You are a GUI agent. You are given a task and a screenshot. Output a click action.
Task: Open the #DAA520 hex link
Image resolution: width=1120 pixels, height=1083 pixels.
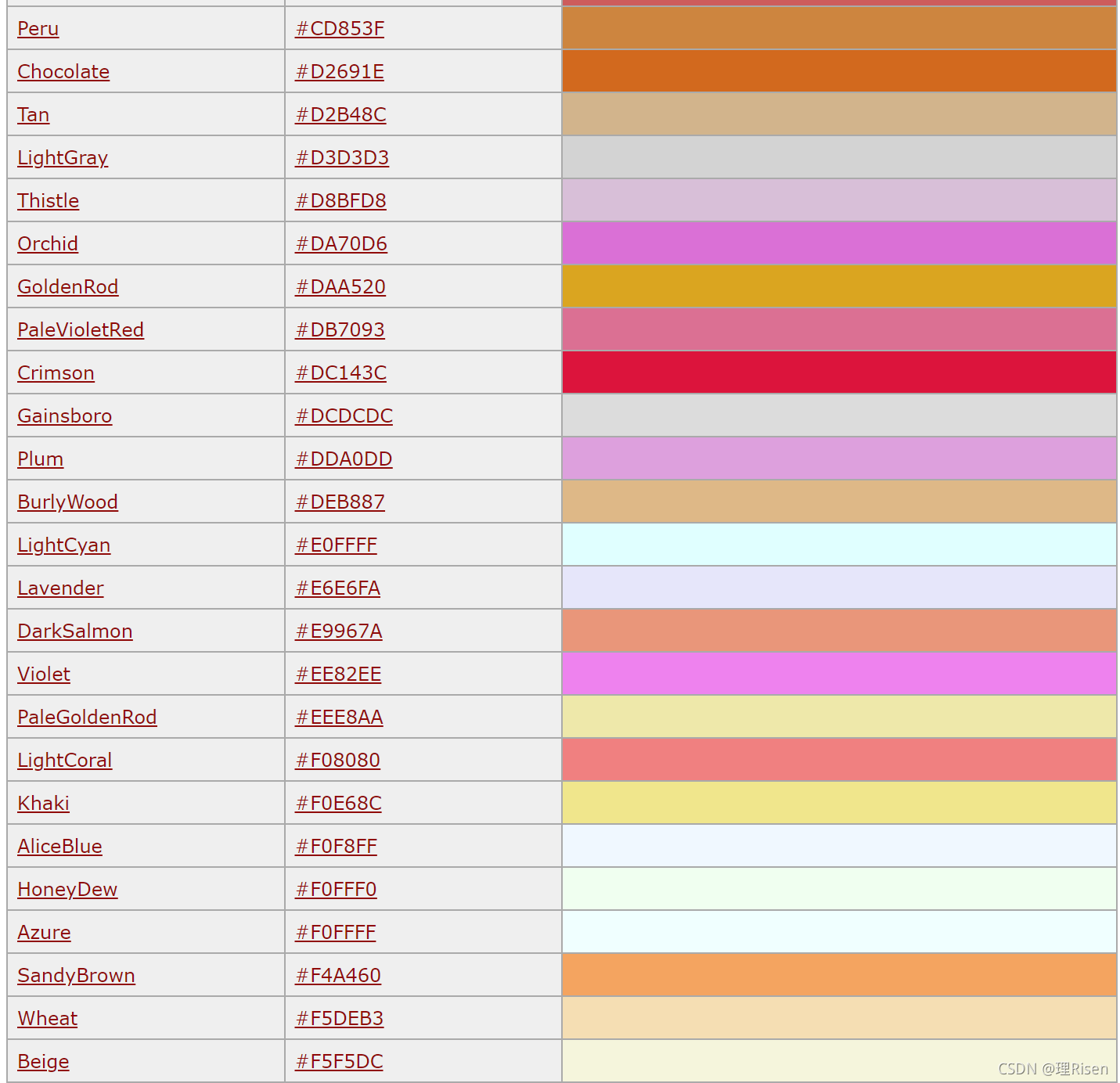click(x=340, y=287)
